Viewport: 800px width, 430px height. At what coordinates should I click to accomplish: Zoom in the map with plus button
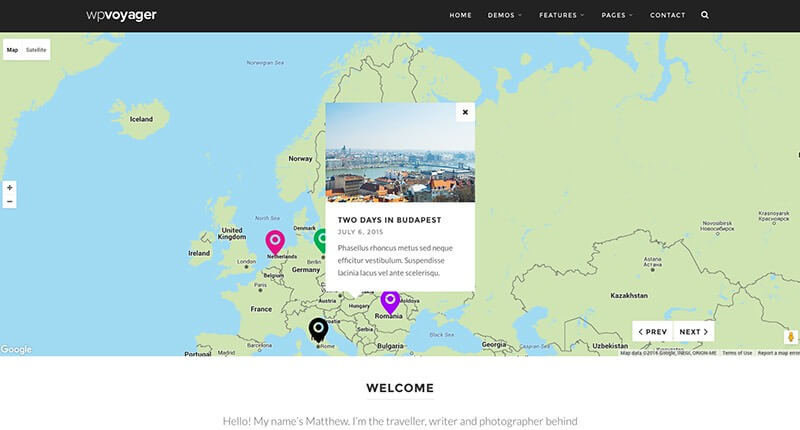tap(10, 188)
